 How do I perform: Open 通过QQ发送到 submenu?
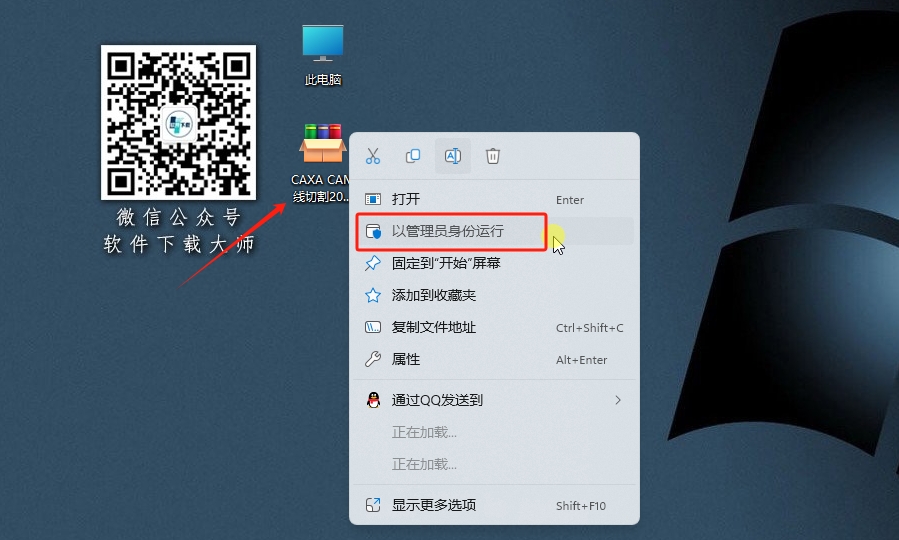pos(494,400)
